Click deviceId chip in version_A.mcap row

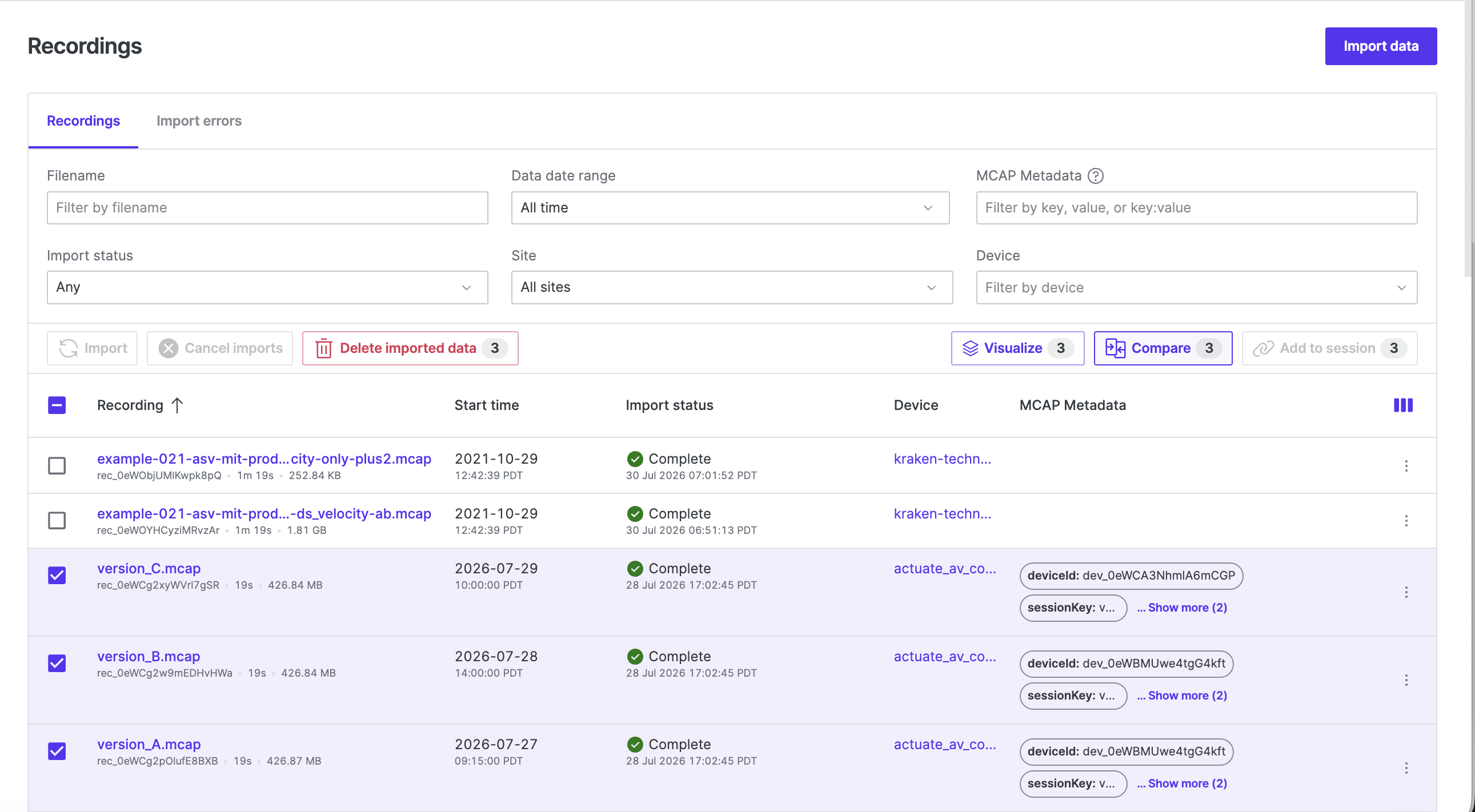point(1127,751)
